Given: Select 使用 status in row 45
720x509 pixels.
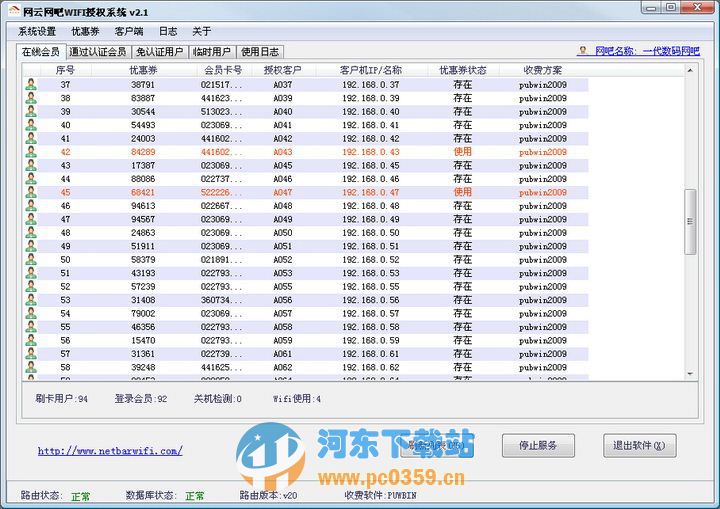Looking at the screenshot, I should pos(463,192).
